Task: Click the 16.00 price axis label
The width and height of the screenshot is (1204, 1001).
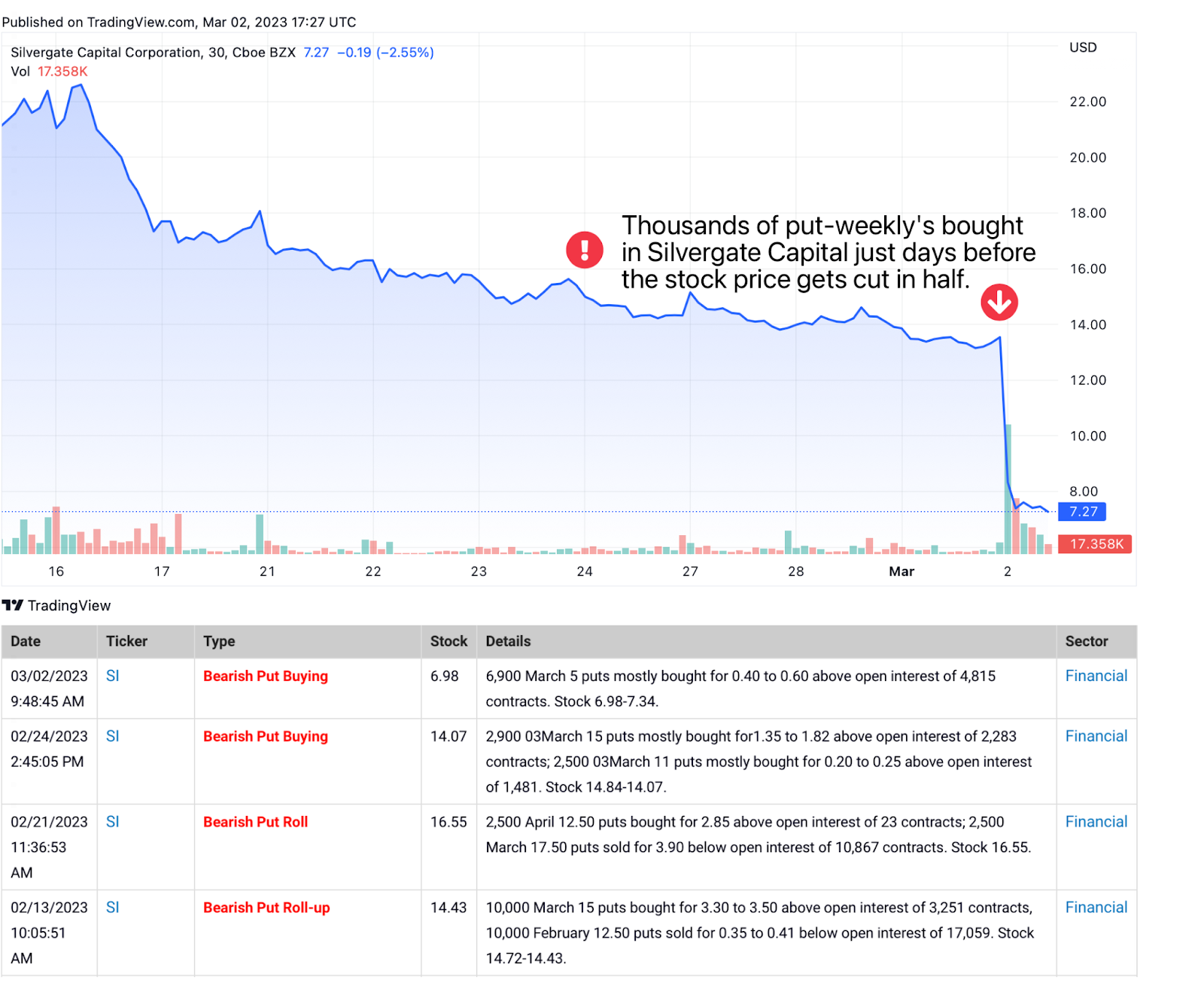Action: point(1088,269)
